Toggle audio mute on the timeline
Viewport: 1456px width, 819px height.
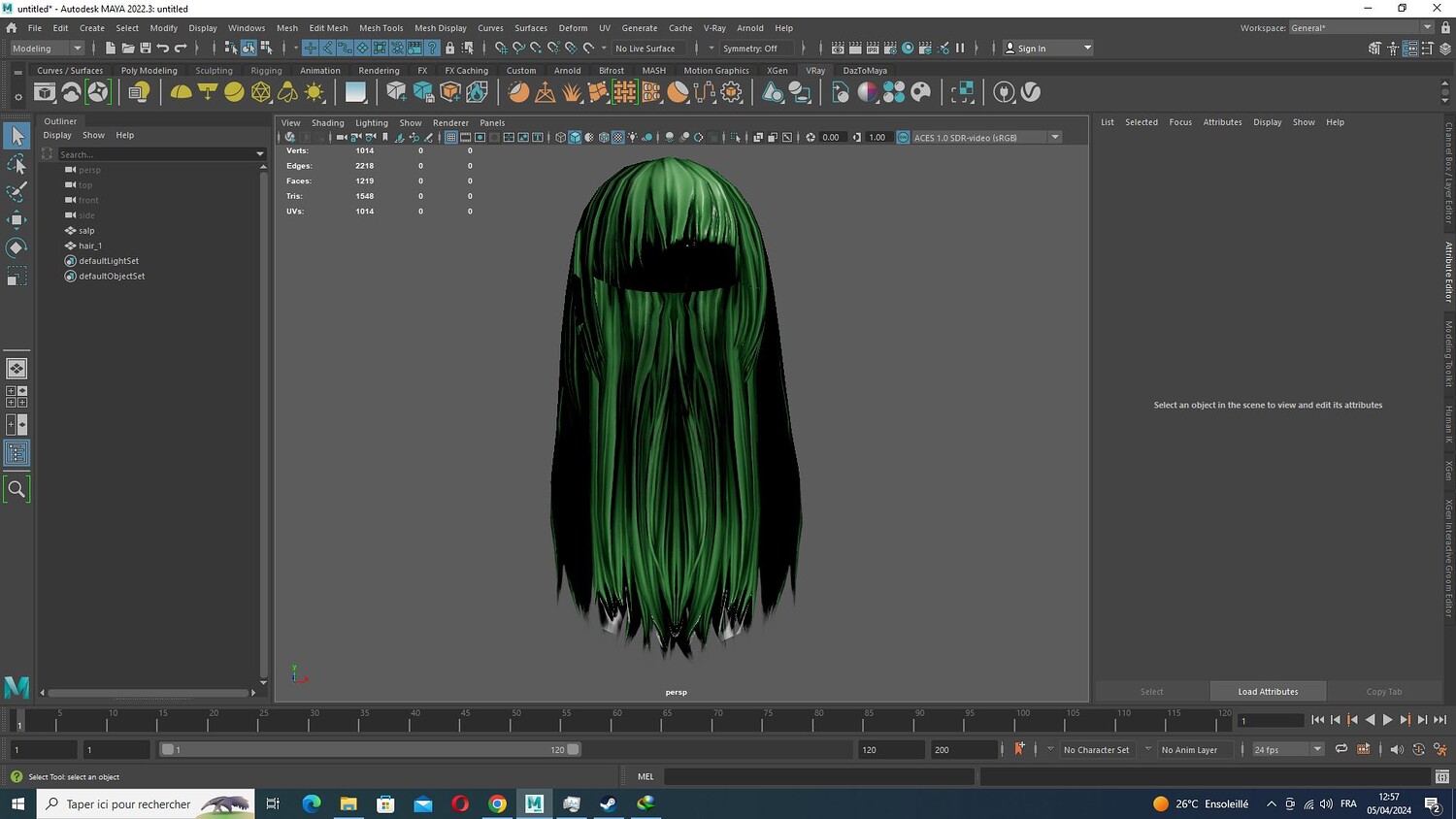click(x=1396, y=749)
